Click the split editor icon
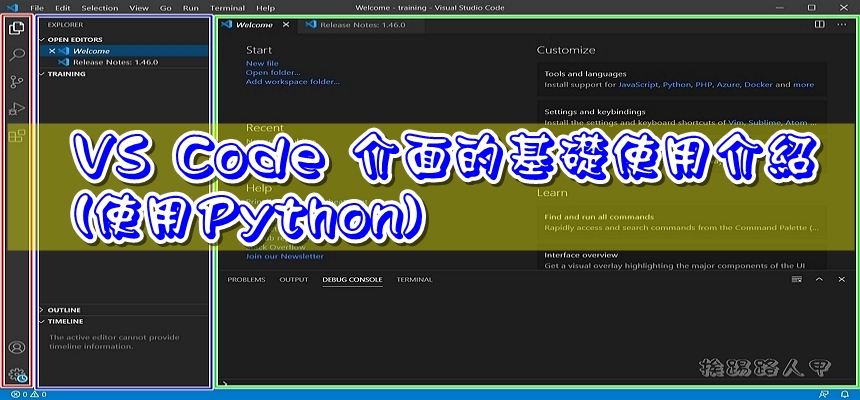The width and height of the screenshot is (860, 400). 819,24
